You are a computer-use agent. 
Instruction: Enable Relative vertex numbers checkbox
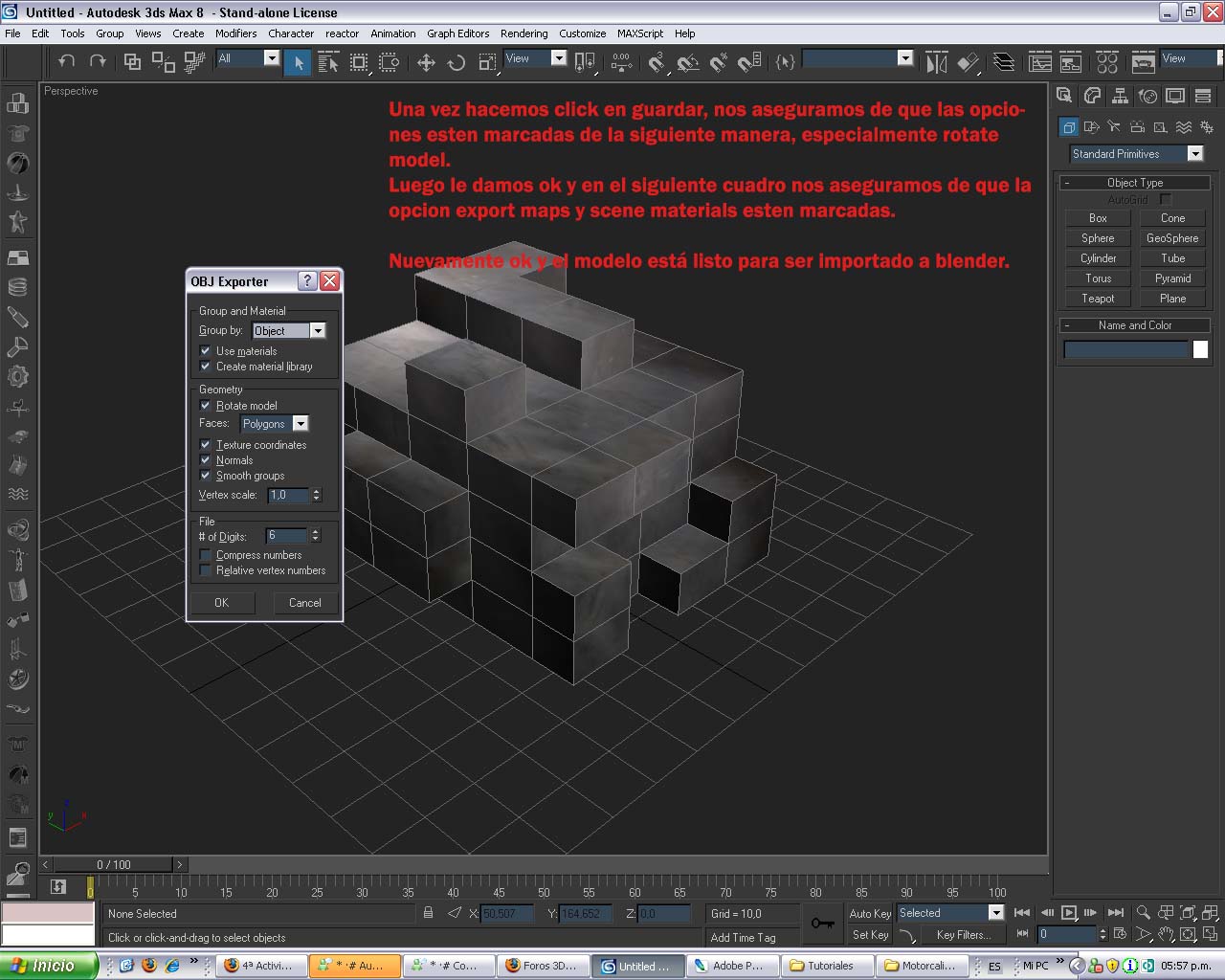coord(205,570)
